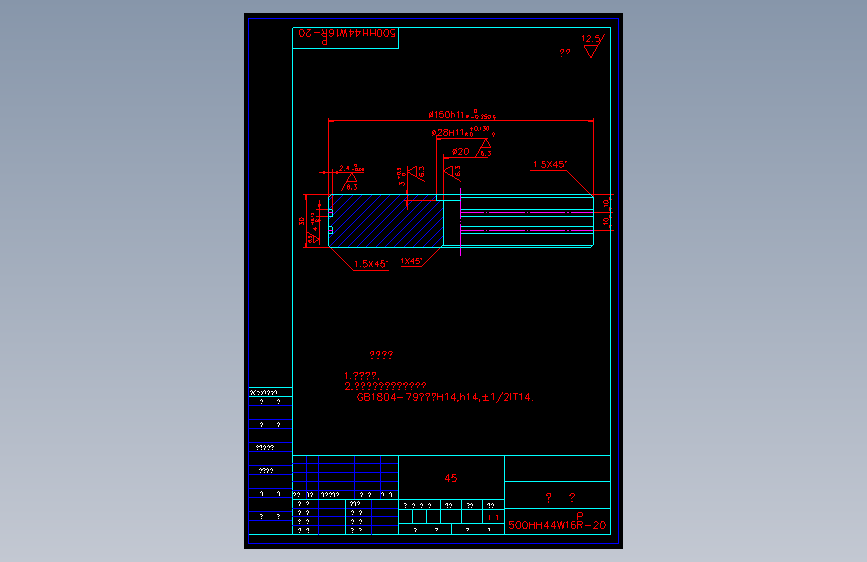The width and height of the screenshot is (867, 562).
Task: Click the ø150h11 diameter dimension text
Action: point(462,115)
